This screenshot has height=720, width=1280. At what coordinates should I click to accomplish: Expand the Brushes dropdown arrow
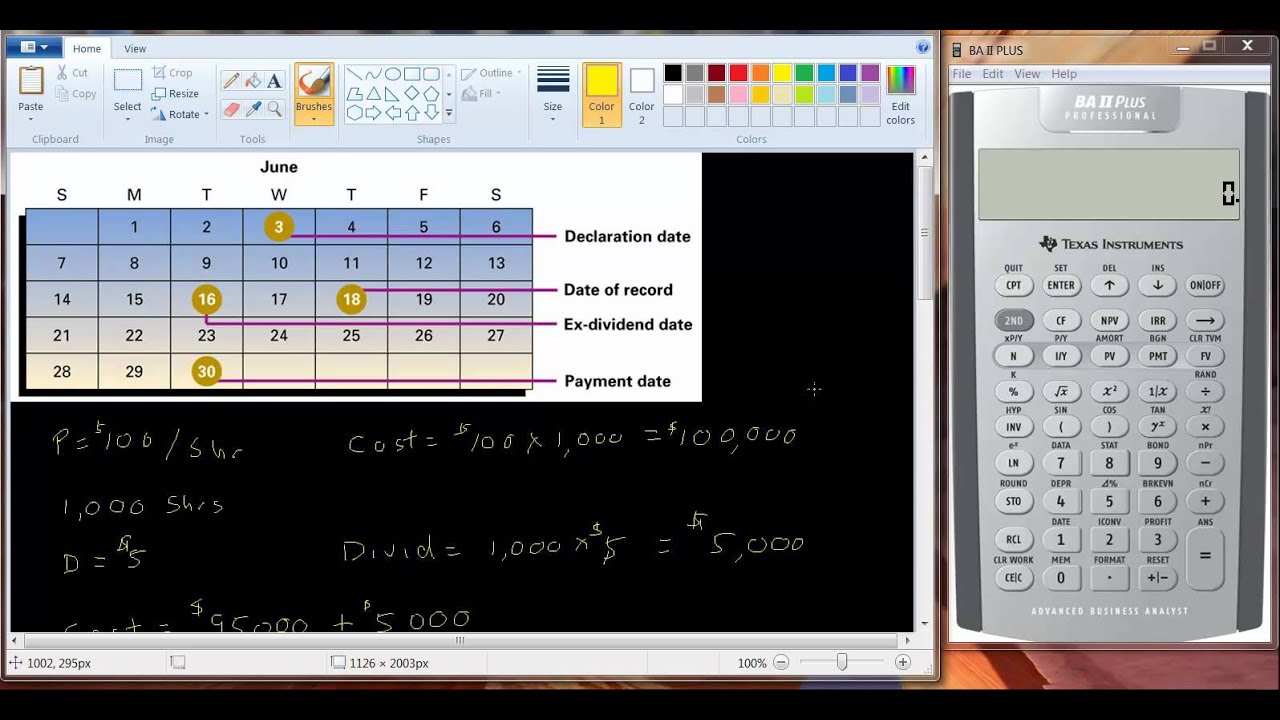point(314,119)
